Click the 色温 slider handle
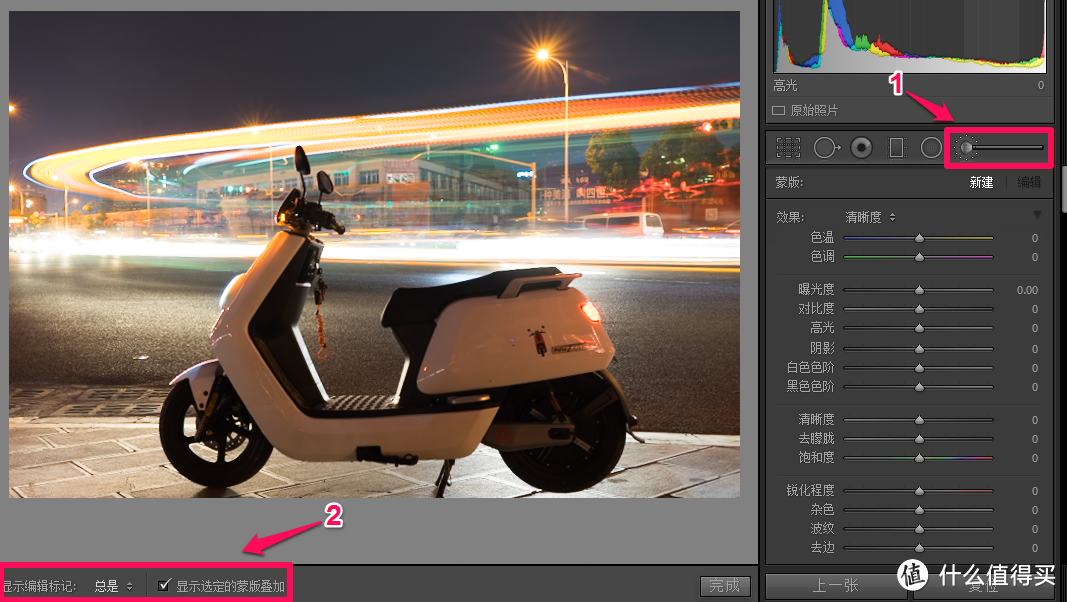Screen dimensions: 1067x602 point(919,238)
